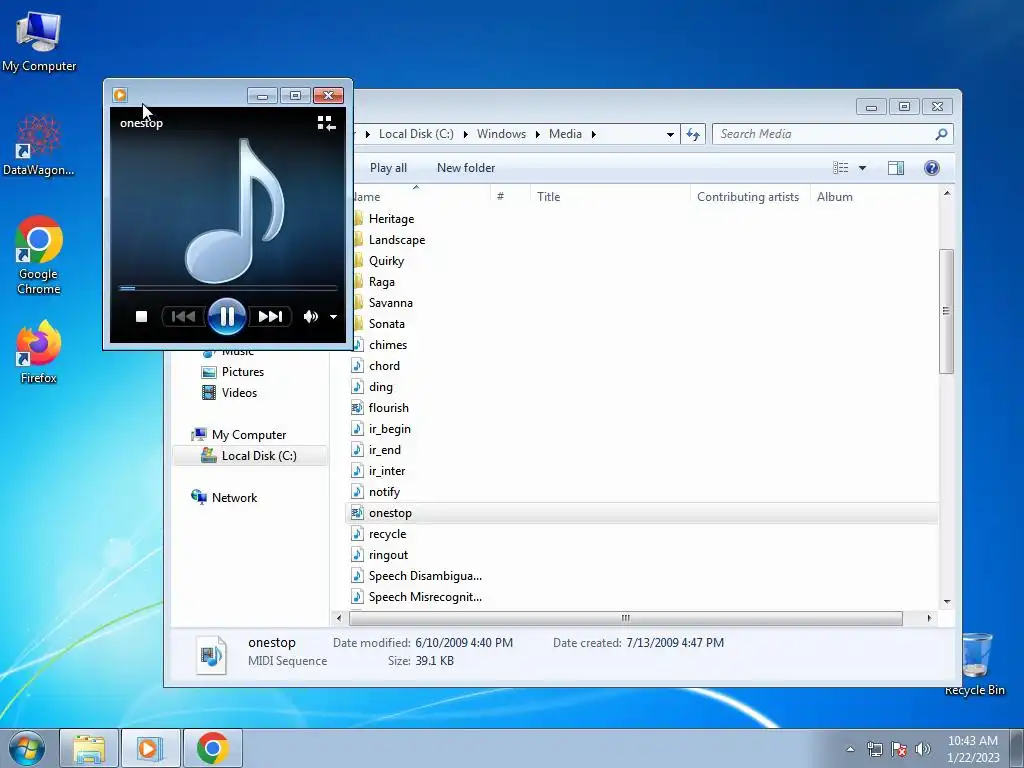Screen dimensions: 1024x768
Task: Select the Speech Disambigua... file
Action: [424, 576]
